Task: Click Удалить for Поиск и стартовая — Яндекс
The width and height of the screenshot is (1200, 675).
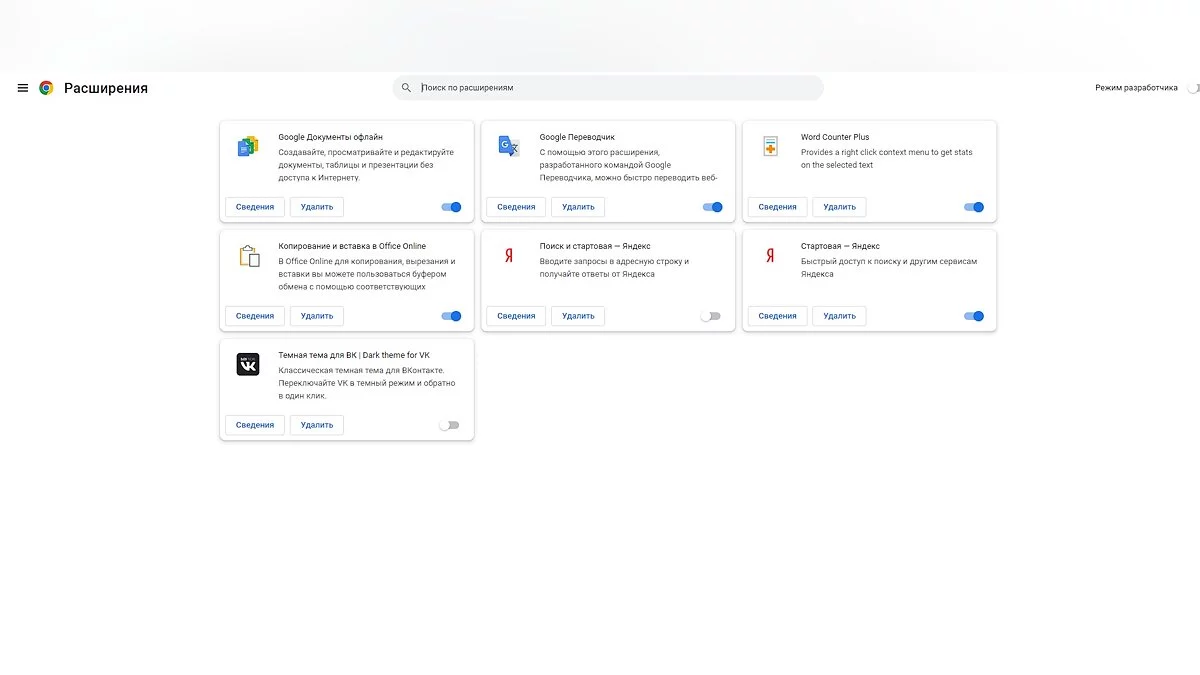Action: pyautogui.click(x=578, y=316)
